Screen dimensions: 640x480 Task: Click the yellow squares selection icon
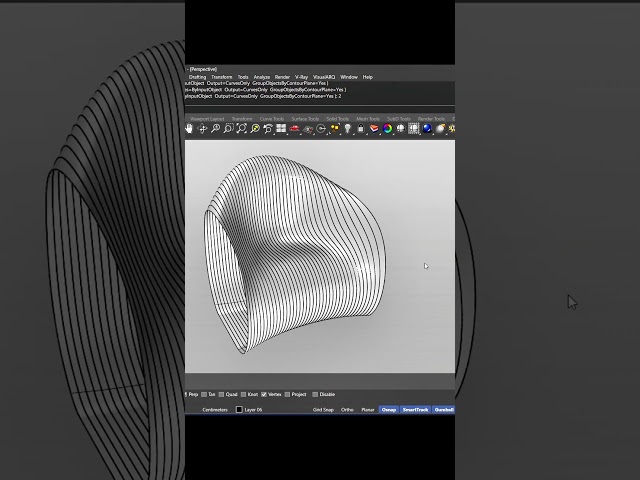[x=335, y=129]
